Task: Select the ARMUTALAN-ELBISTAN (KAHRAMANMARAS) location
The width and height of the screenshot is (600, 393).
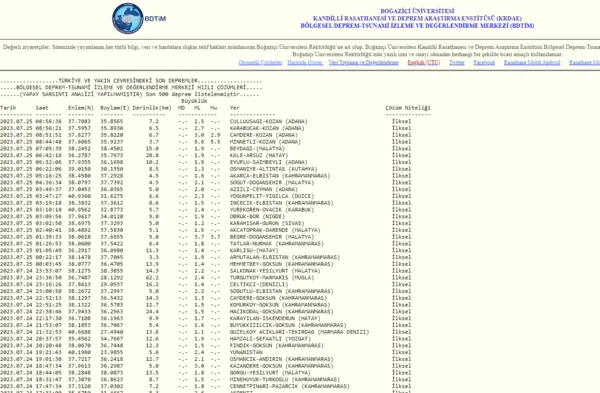Action: pyautogui.click(x=285, y=258)
